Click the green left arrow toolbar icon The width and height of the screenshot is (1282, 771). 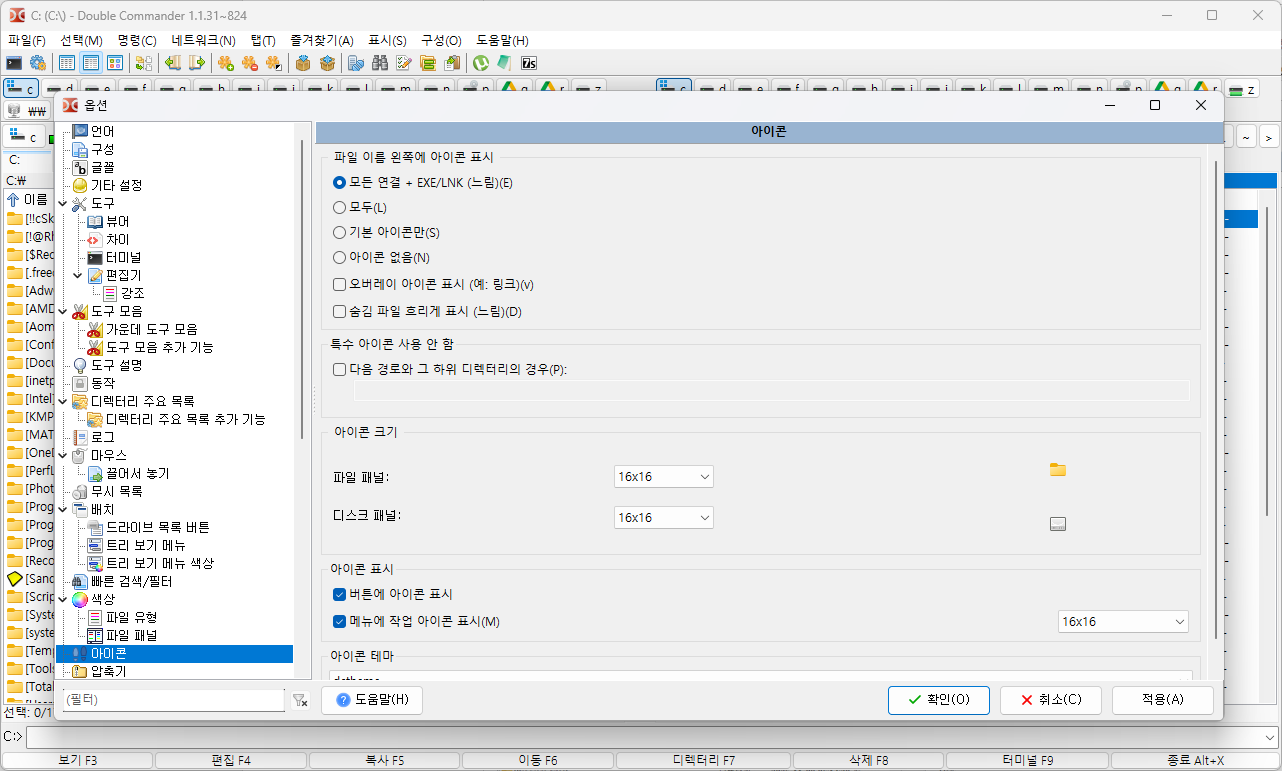pos(173,63)
